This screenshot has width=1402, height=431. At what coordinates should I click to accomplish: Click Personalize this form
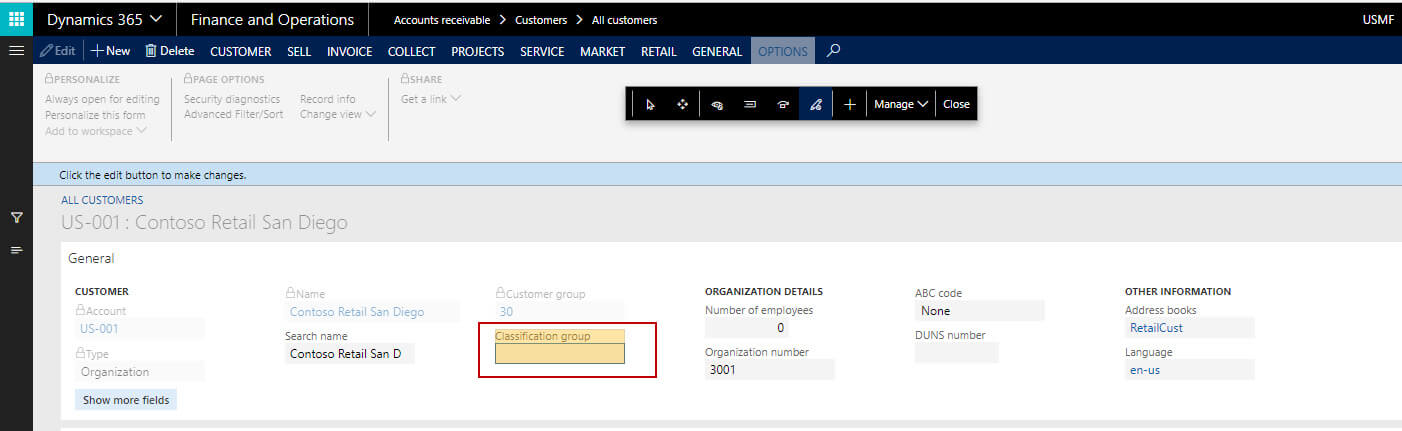95,115
